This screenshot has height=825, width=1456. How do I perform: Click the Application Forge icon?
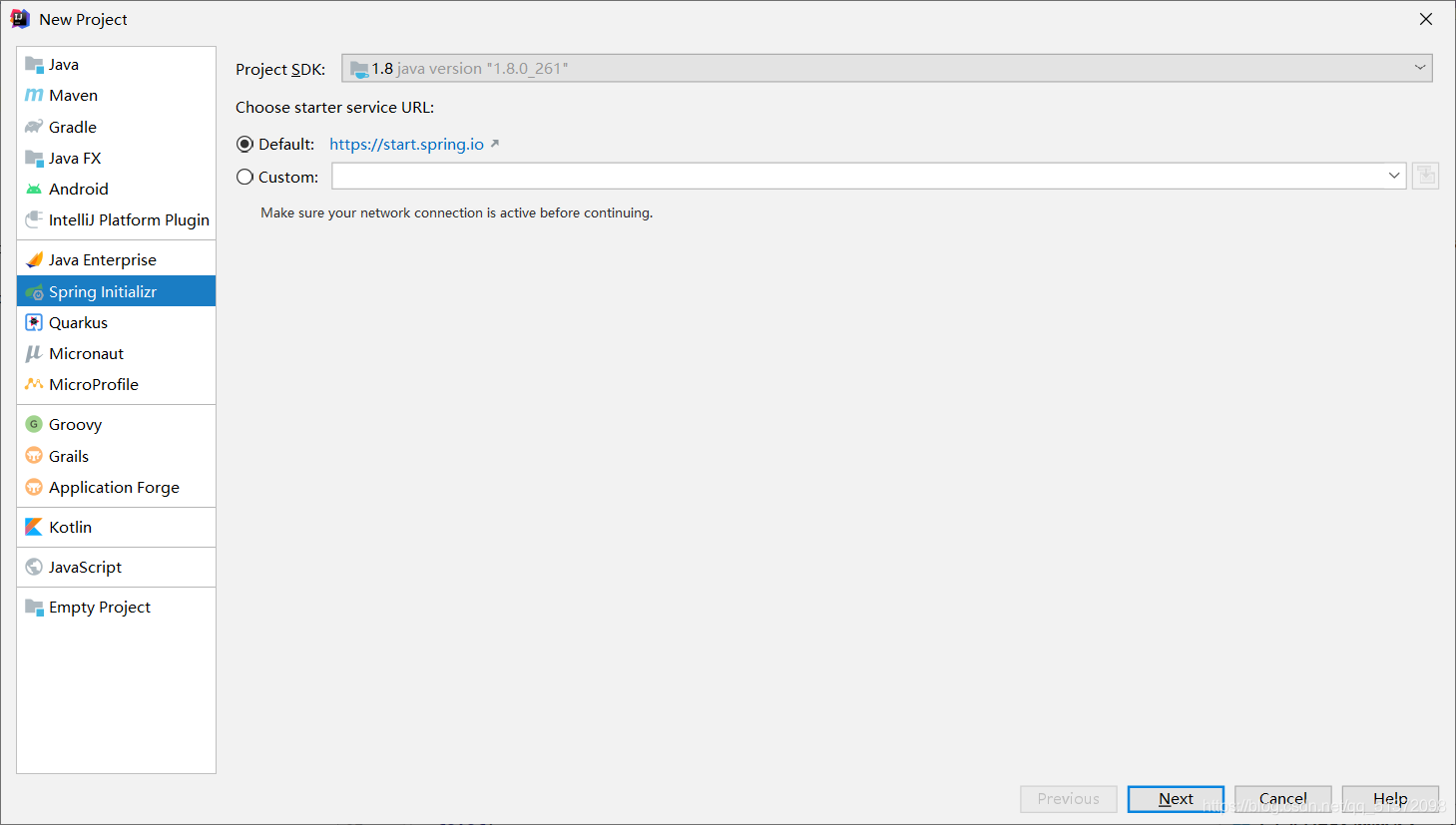[x=34, y=487]
